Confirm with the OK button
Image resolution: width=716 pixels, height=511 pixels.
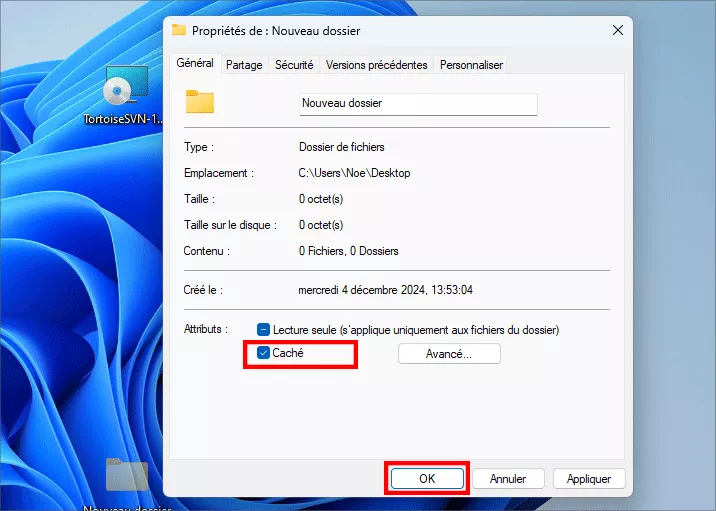coord(427,479)
